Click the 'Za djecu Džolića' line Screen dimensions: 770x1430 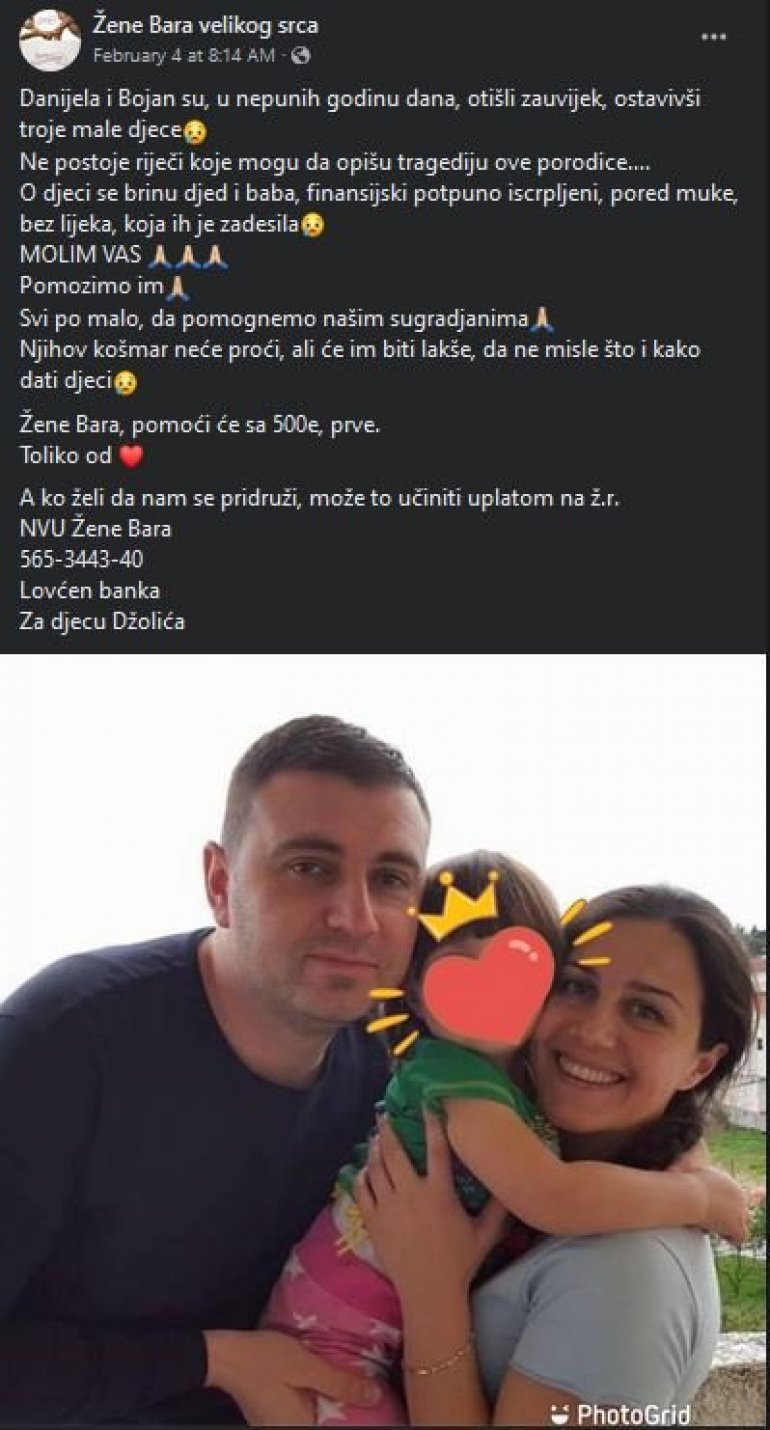(102, 621)
